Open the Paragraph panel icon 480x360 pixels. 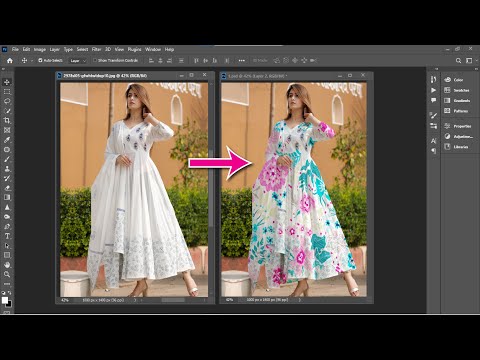pyautogui.click(x=433, y=151)
